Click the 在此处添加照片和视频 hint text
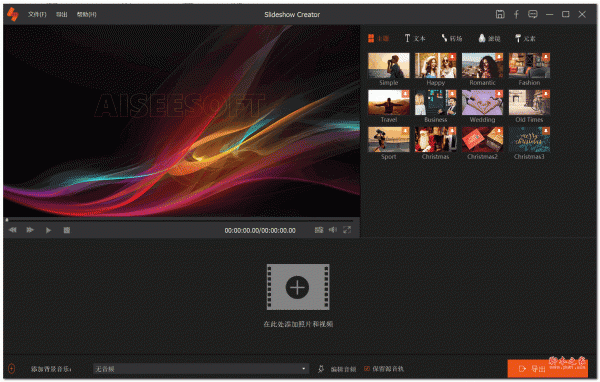This screenshot has width=600, height=382. tap(298, 324)
